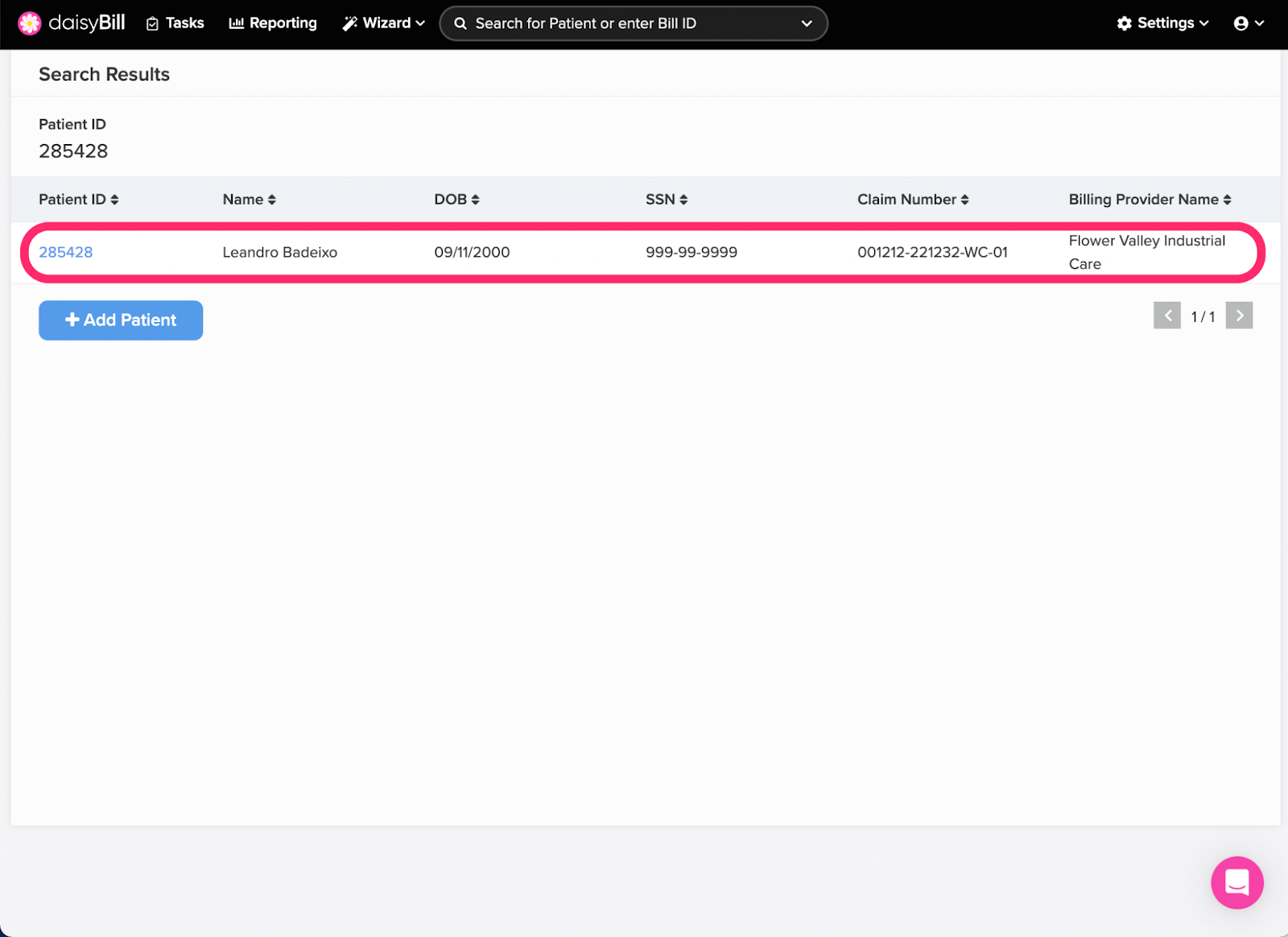This screenshot has width=1288, height=937.
Task: Sort the table by Patient ID column
Action: click(x=79, y=200)
